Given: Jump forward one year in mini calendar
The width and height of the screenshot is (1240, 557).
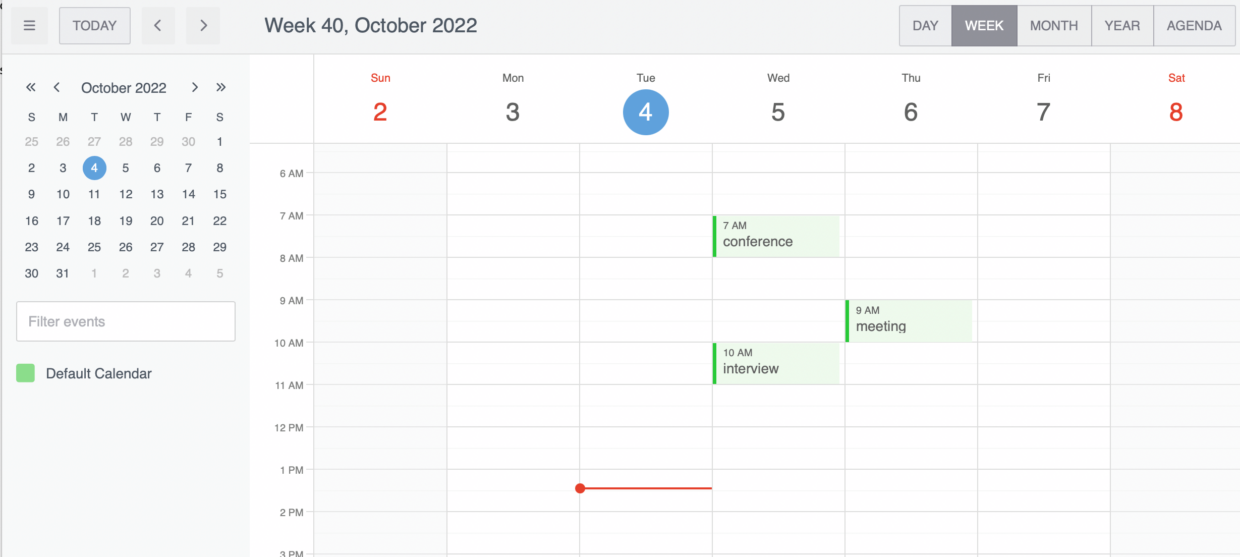Looking at the screenshot, I should click(x=221, y=88).
